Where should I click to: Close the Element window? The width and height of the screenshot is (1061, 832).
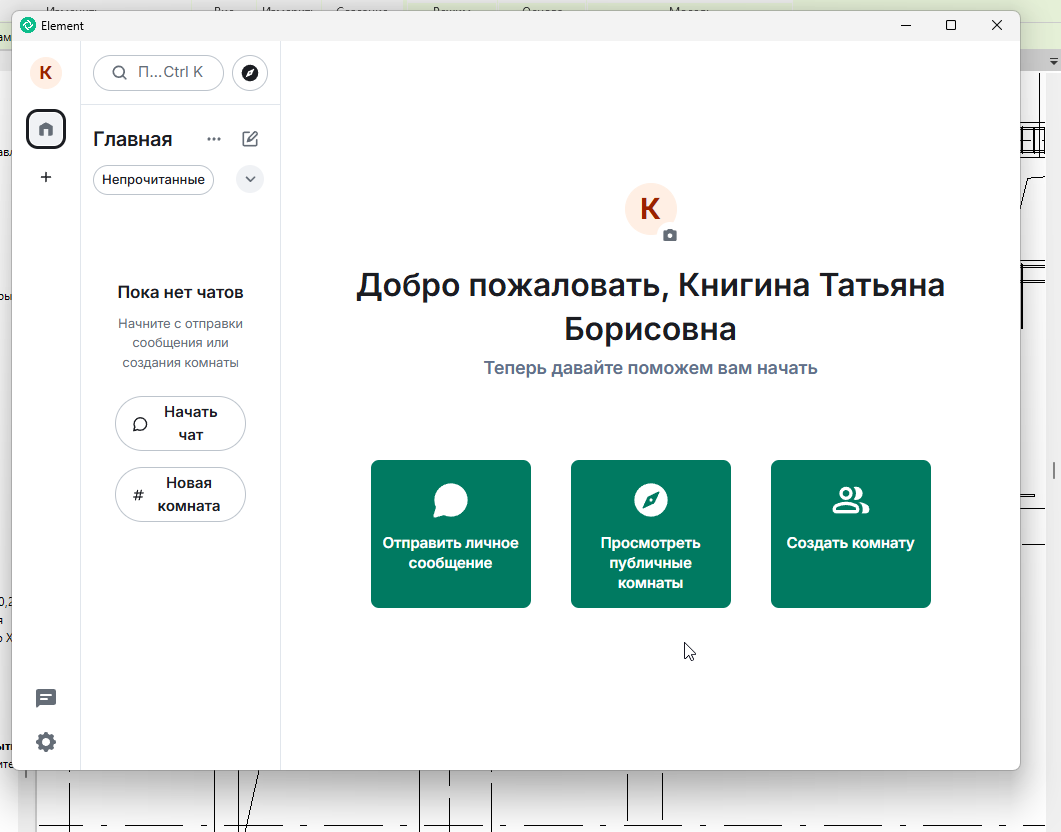tap(997, 25)
